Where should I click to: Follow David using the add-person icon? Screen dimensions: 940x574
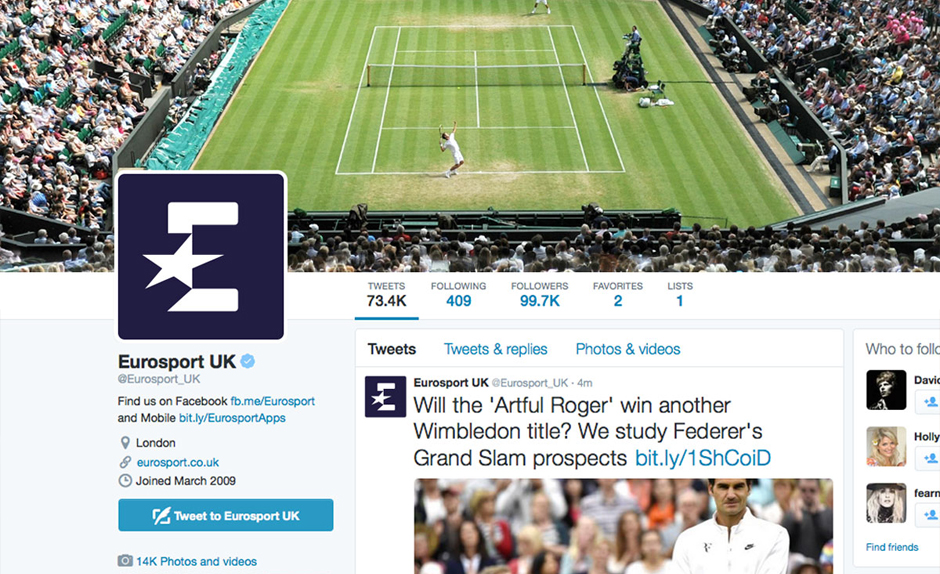point(930,402)
